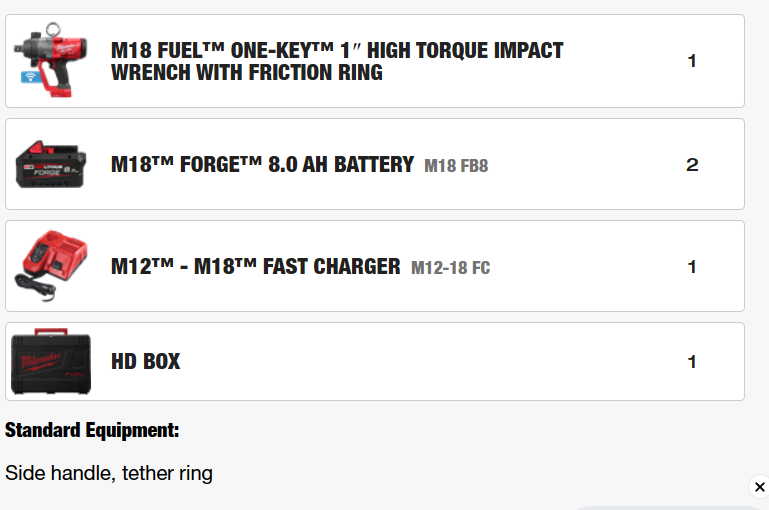769x510 pixels.
Task: Open the M18 FORGE 8.0 AH Battery title
Action: [x=262, y=164]
